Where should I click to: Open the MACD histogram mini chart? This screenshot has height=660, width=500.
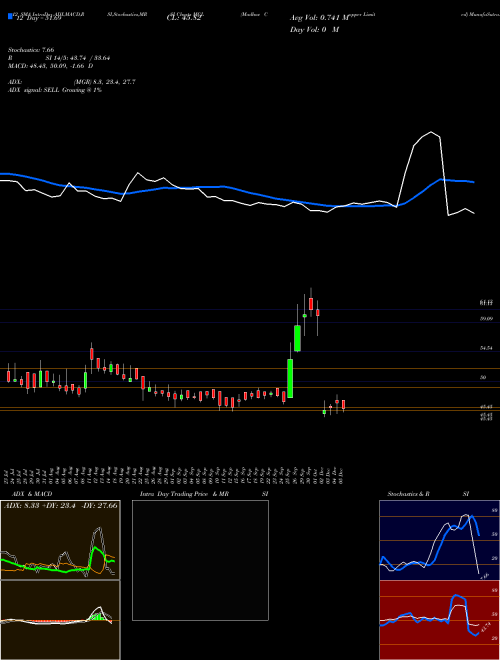60,620
